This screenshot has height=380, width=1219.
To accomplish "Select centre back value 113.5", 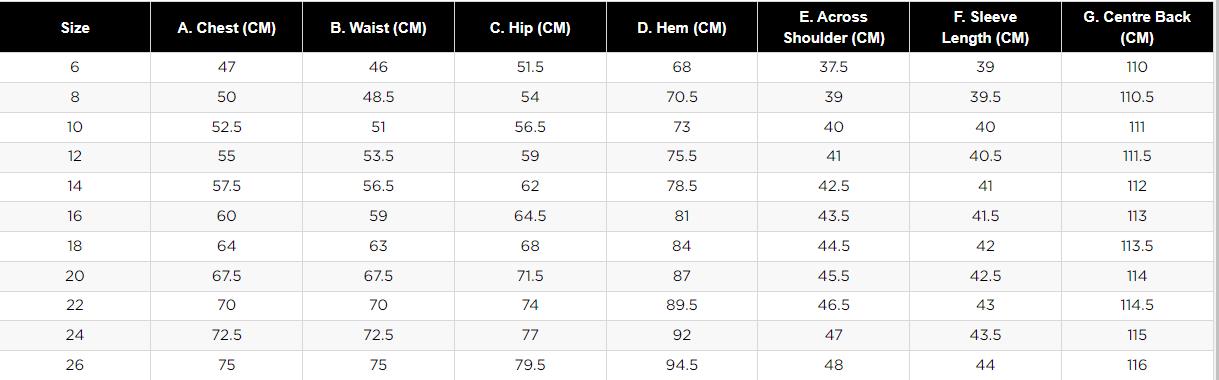I will click(1137, 246).
